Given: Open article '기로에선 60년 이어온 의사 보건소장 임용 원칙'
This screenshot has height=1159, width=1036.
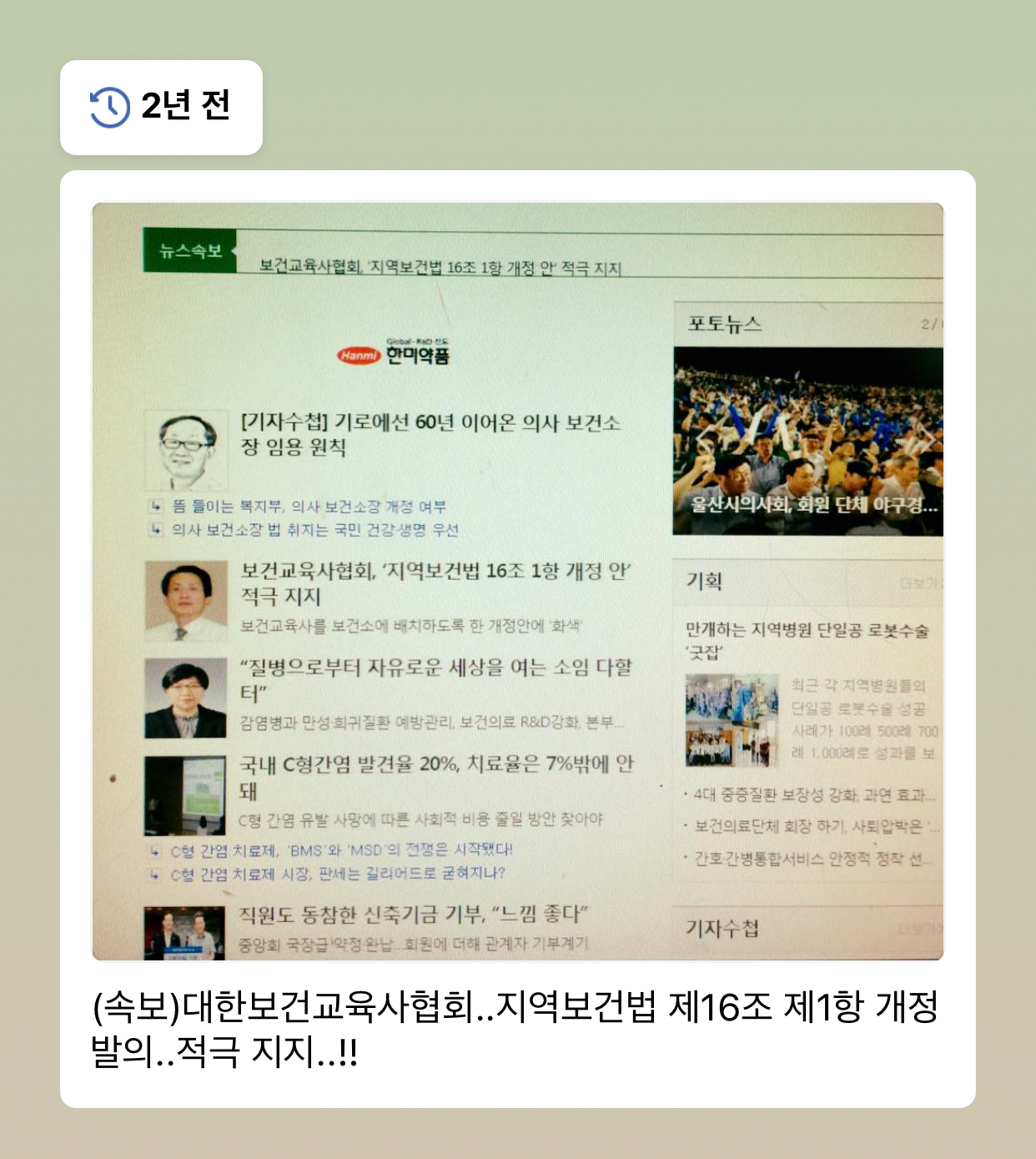Looking at the screenshot, I should coord(430,435).
